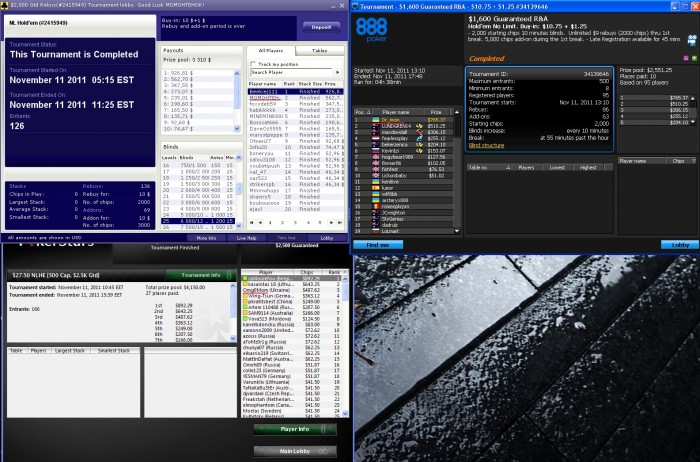Click the Lobby button in 888poker window

click(x=680, y=245)
